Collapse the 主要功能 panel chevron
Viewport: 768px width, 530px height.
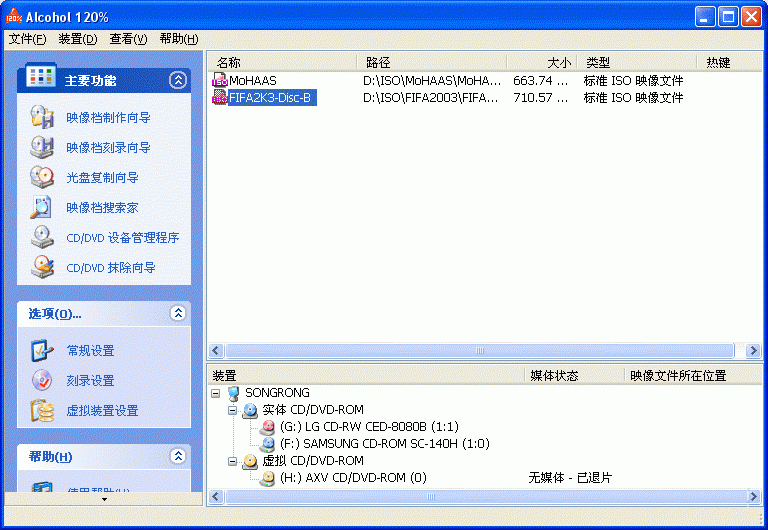(x=178, y=80)
